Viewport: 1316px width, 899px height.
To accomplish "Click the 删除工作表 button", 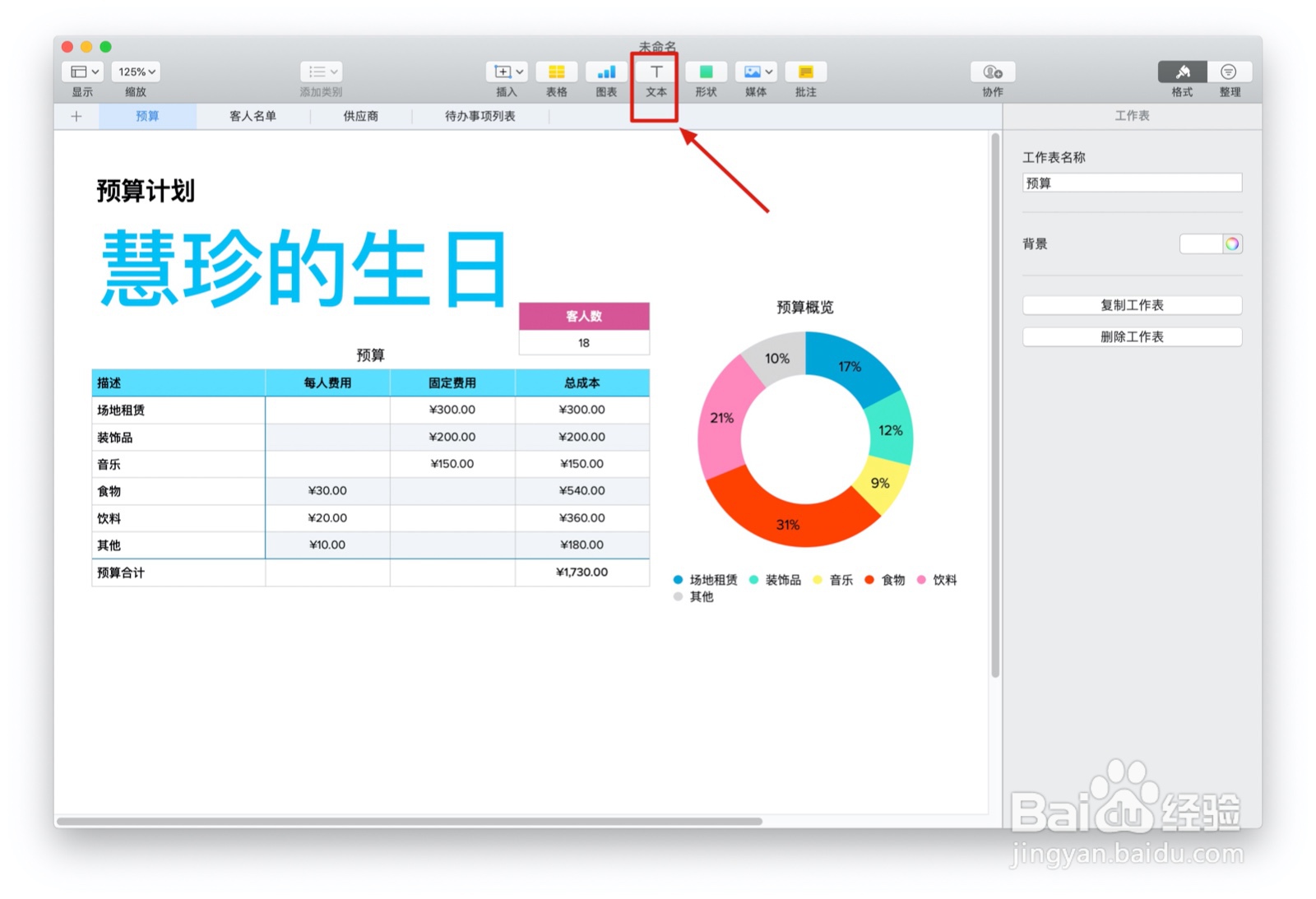I will [1132, 336].
